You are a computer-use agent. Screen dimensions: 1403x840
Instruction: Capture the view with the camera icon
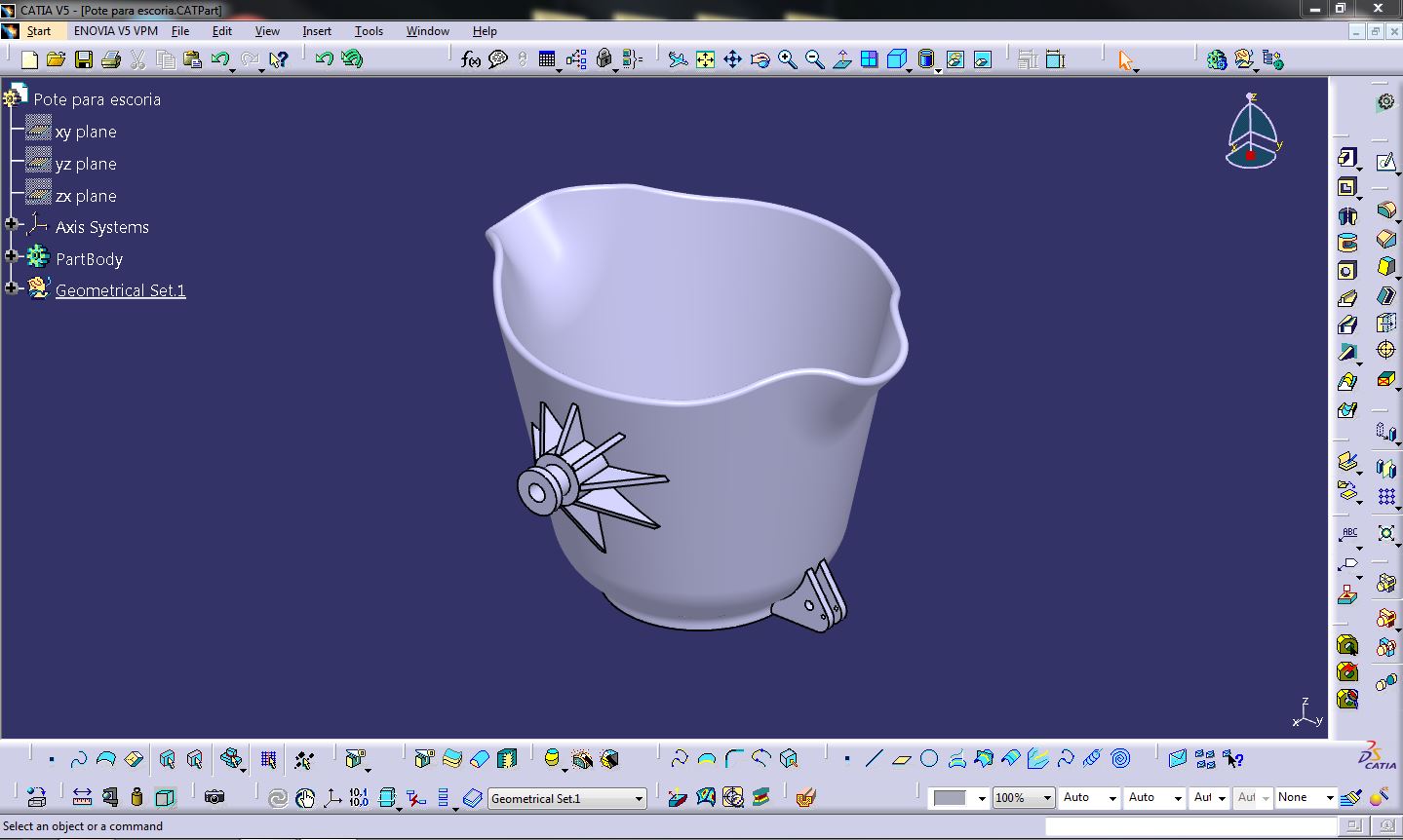click(x=214, y=797)
